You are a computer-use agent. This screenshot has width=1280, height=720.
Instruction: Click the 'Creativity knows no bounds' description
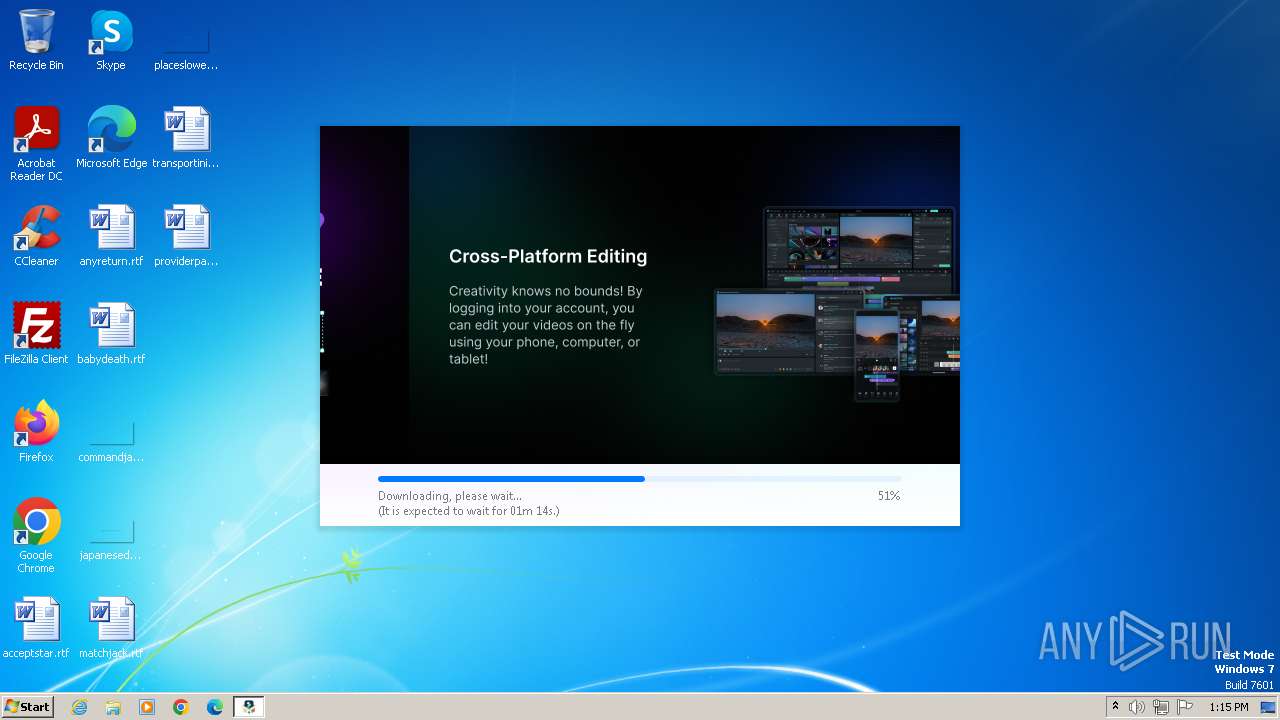tap(546, 325)
